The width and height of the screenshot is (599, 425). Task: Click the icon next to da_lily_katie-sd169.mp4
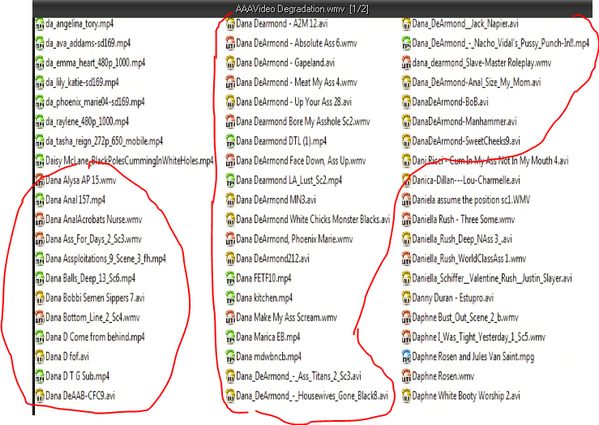(x=40, y=82)
